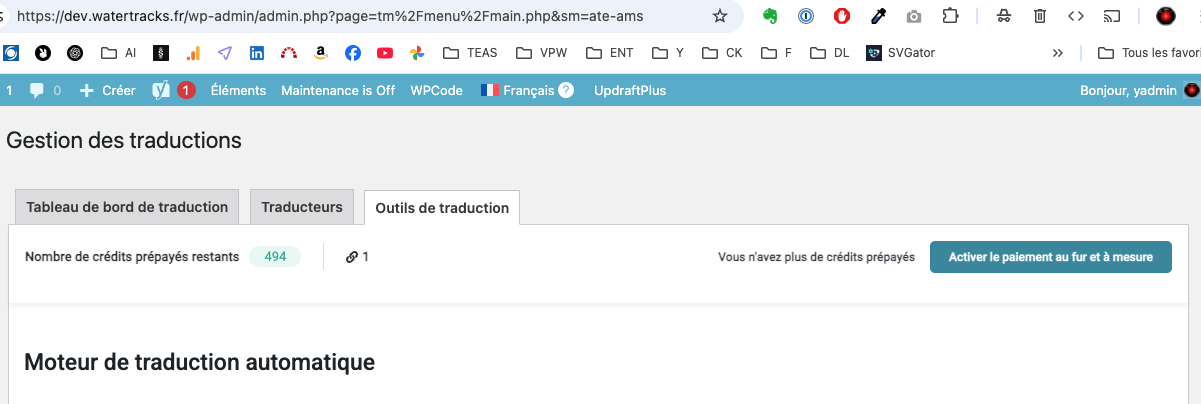Open the Chrome extensions puzzle menu

950,16
